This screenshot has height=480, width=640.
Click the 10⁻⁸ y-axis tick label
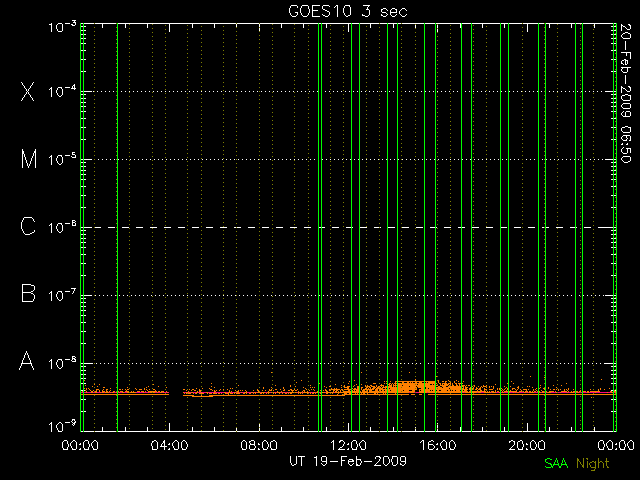point(62,363)
